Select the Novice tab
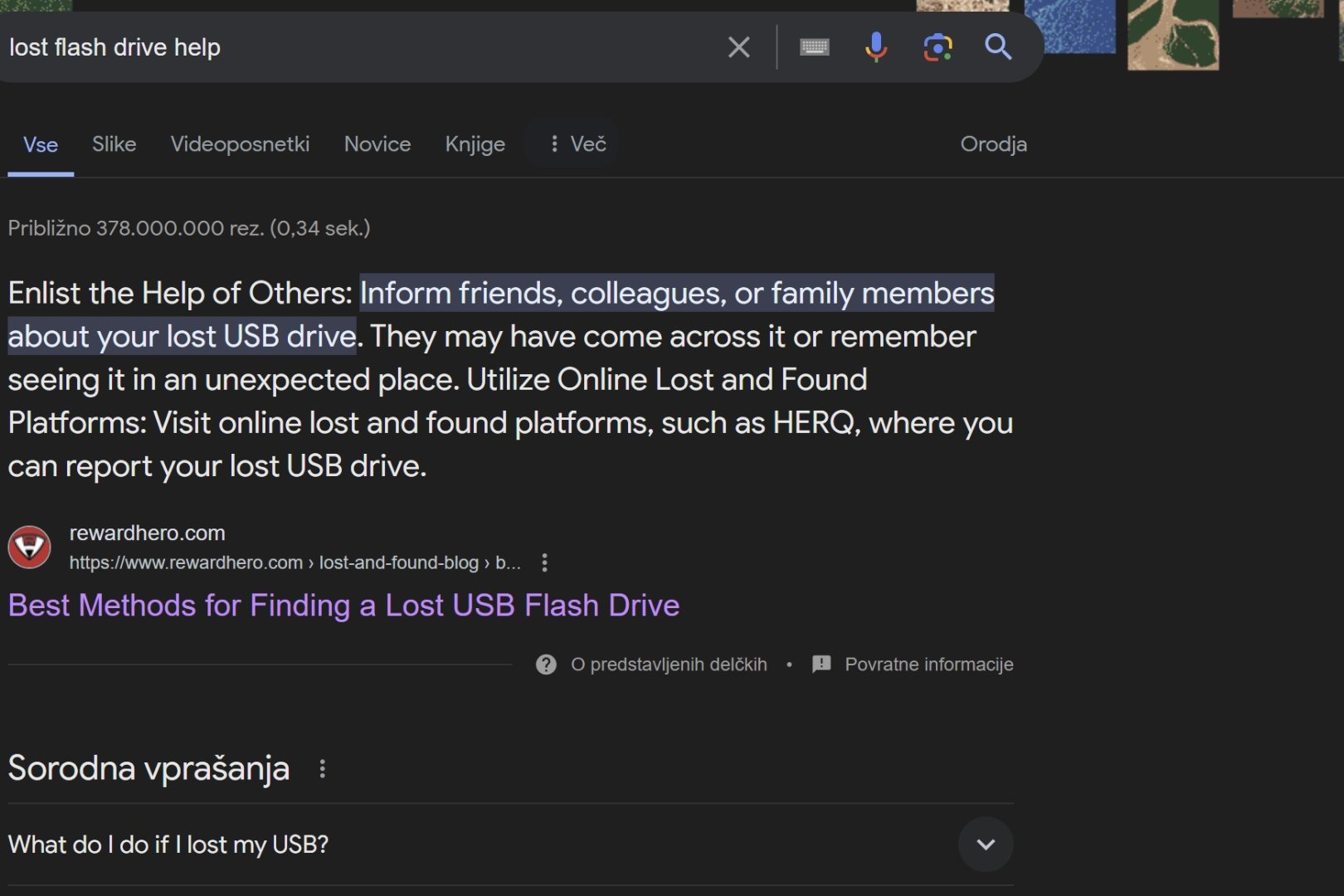The height and width of the screenshot is (896, 1344). [x=377, y=144]
